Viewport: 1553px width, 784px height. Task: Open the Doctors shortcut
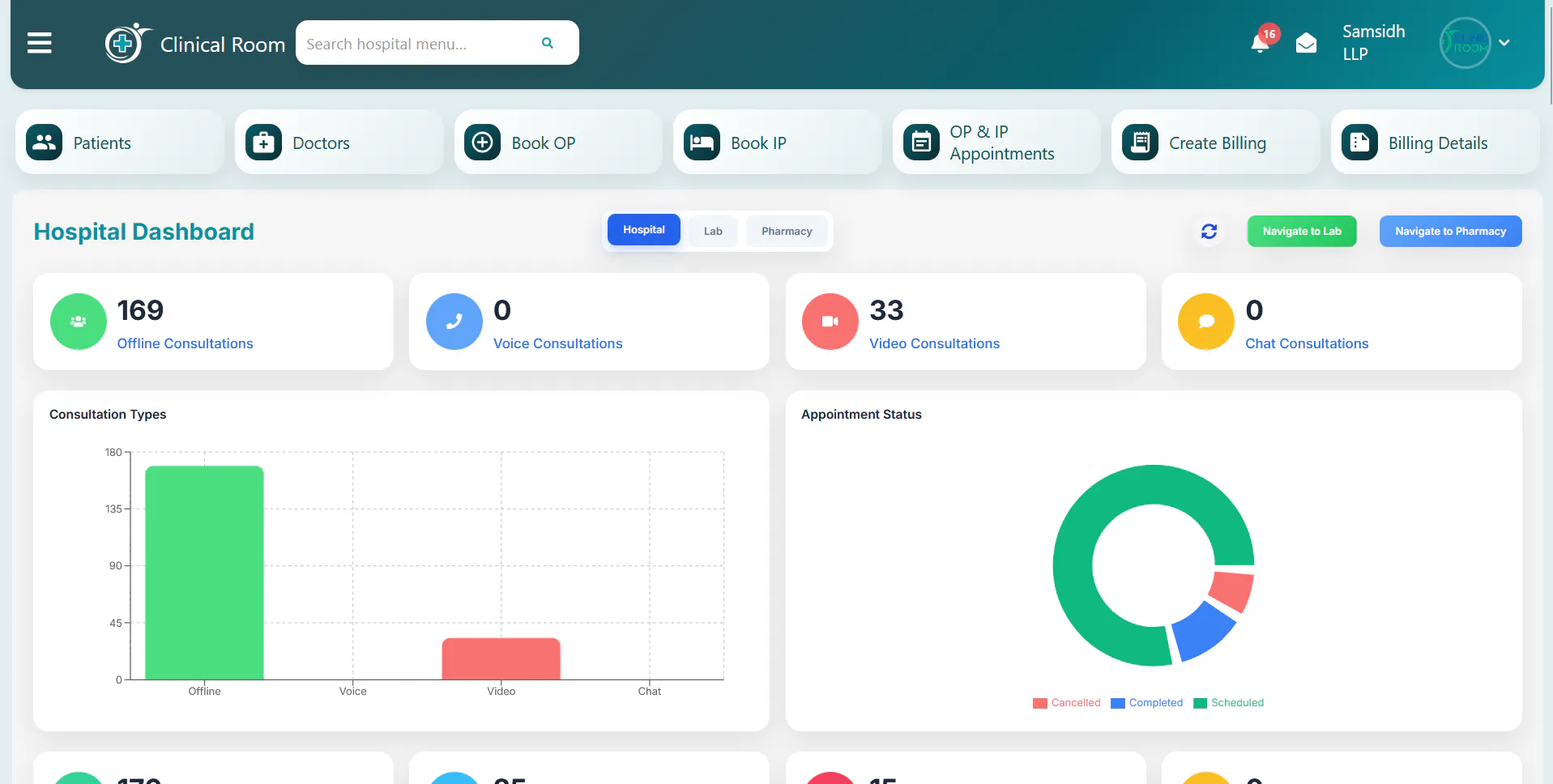[339, 143]
